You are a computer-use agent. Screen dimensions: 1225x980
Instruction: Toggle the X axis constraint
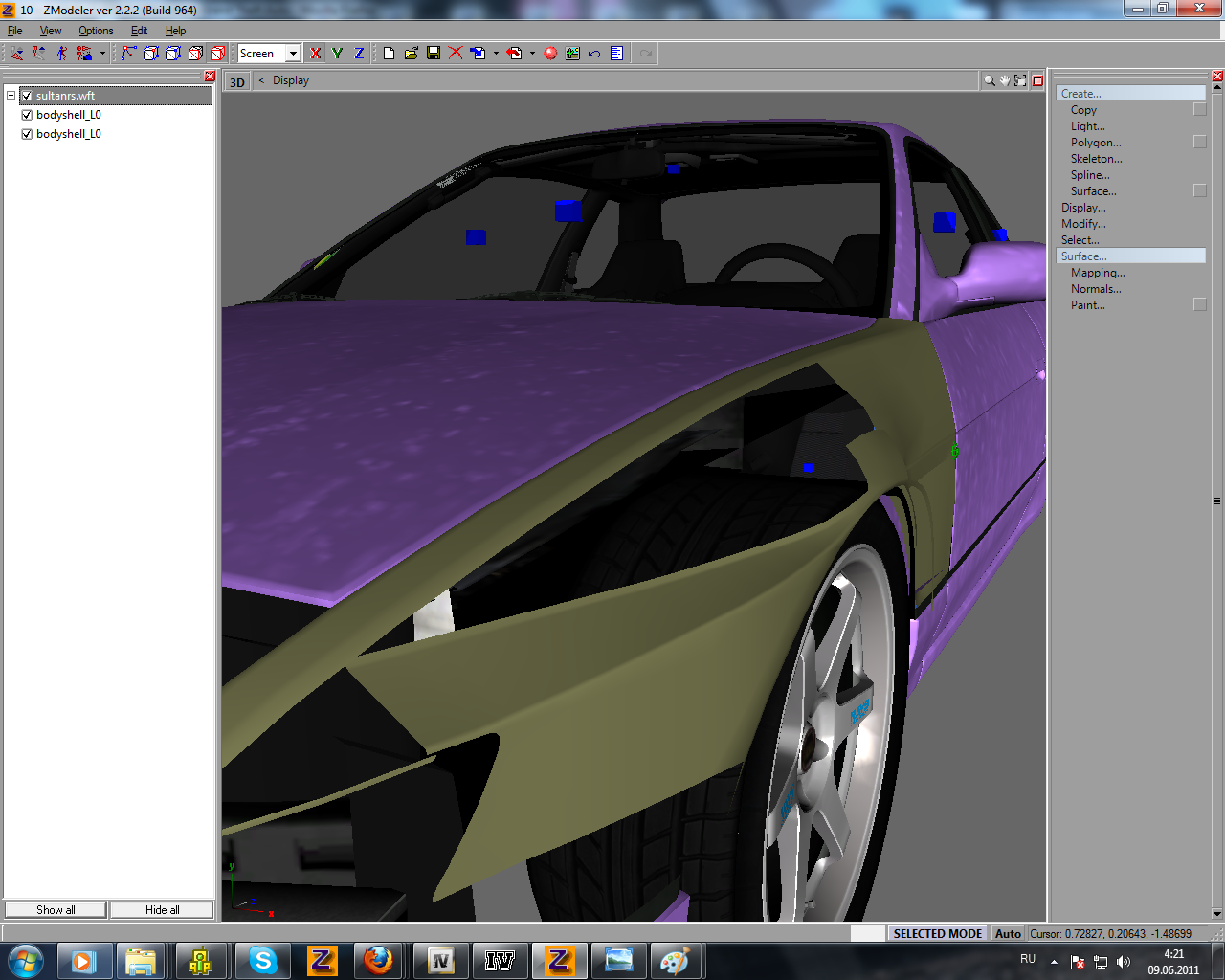tap(316, 54)
